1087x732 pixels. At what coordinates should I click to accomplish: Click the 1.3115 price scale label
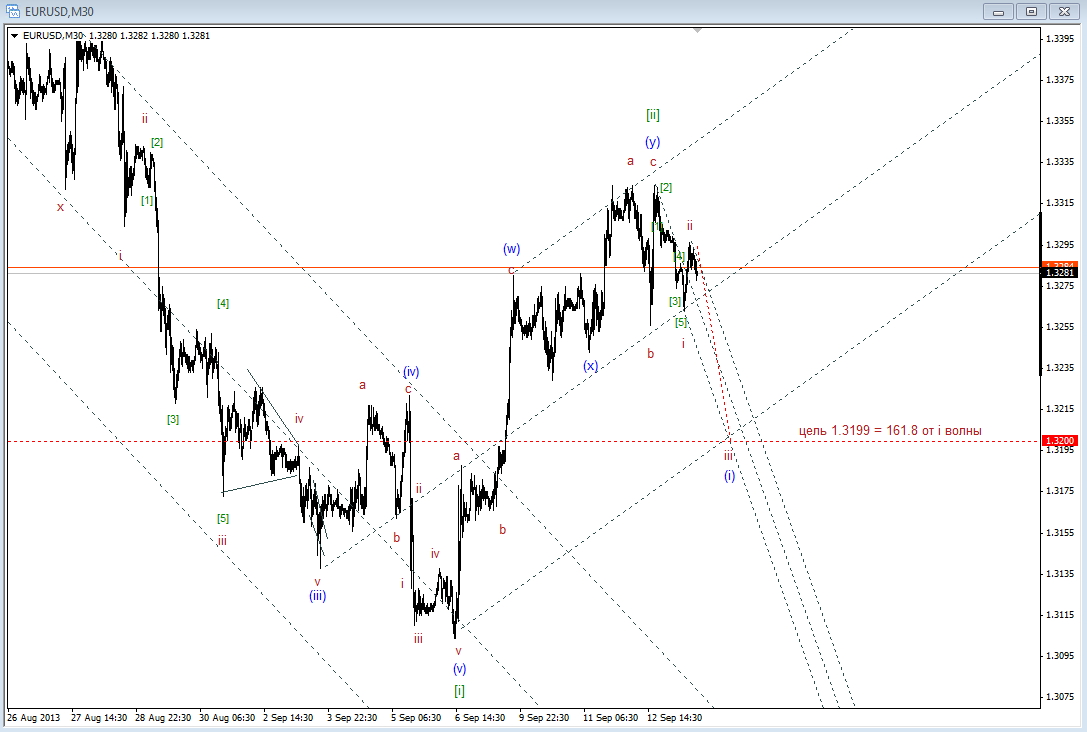1060,614
